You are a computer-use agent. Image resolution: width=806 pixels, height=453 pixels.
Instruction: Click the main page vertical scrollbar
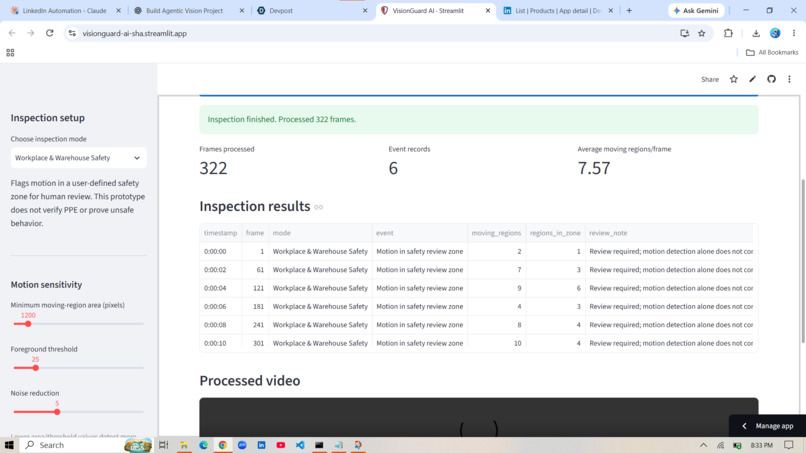tap(803, 261)
